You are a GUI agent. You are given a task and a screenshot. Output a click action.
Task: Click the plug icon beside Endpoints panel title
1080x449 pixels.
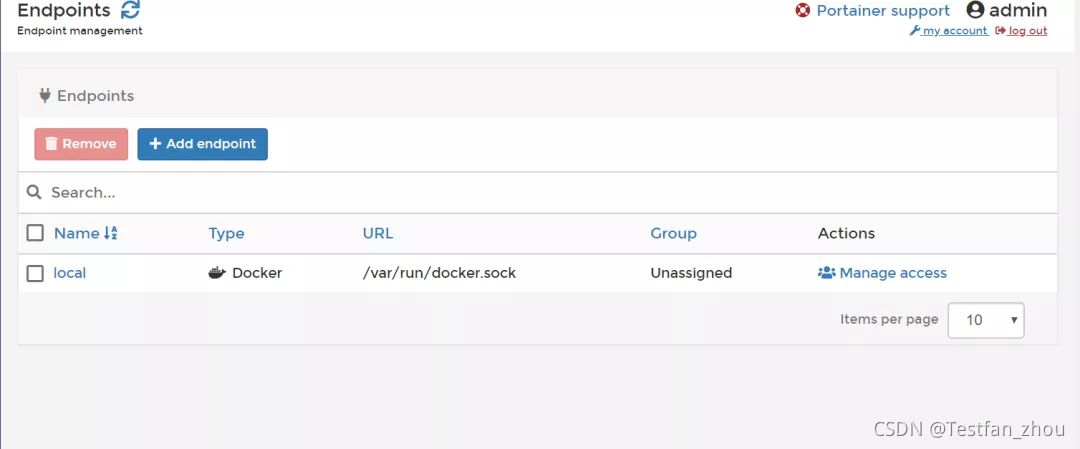[x=45, y=96]
